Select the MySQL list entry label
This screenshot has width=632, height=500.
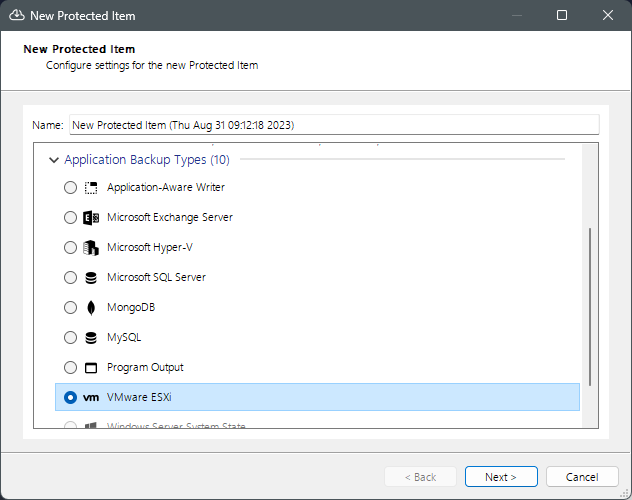(x=124, y=337)
